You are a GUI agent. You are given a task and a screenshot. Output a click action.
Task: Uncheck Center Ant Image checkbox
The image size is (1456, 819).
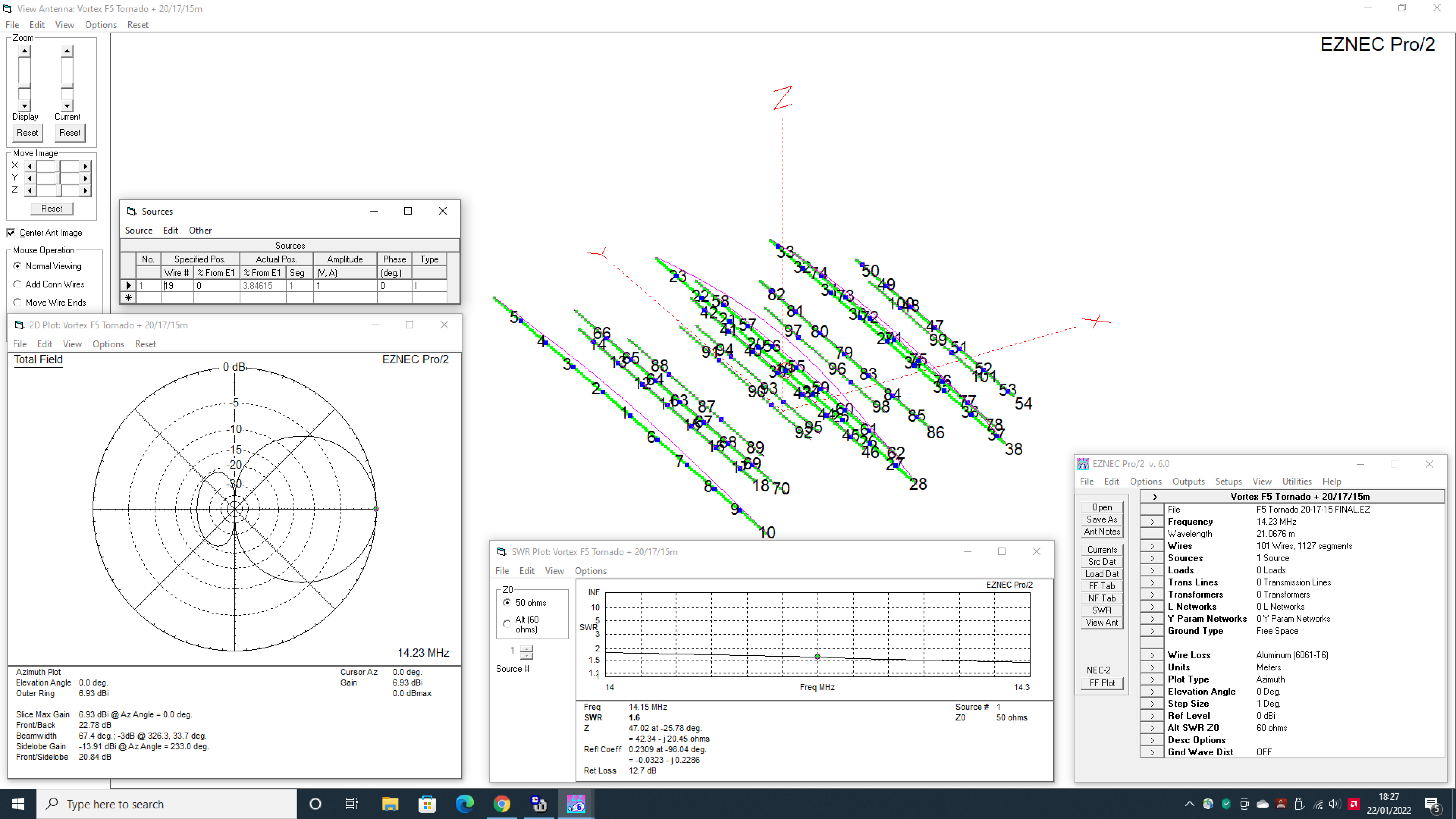[x=11, y=233]
